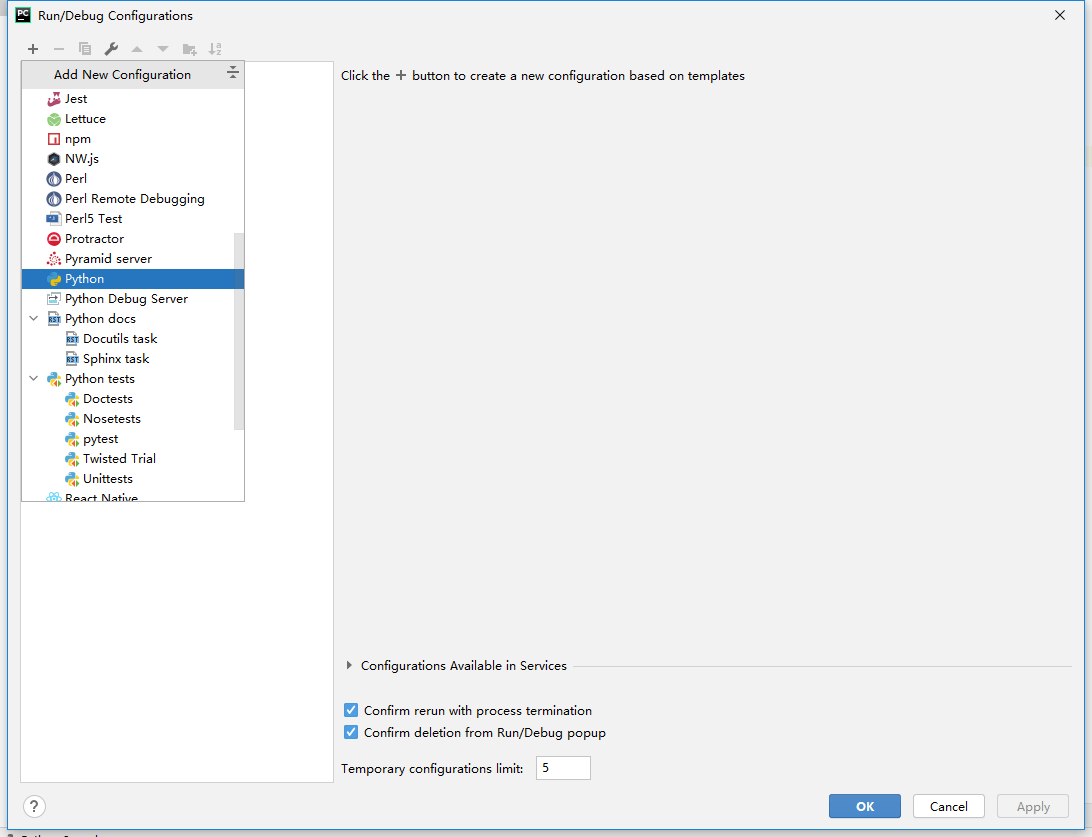Select the Perl configuration type

point(133,179)
